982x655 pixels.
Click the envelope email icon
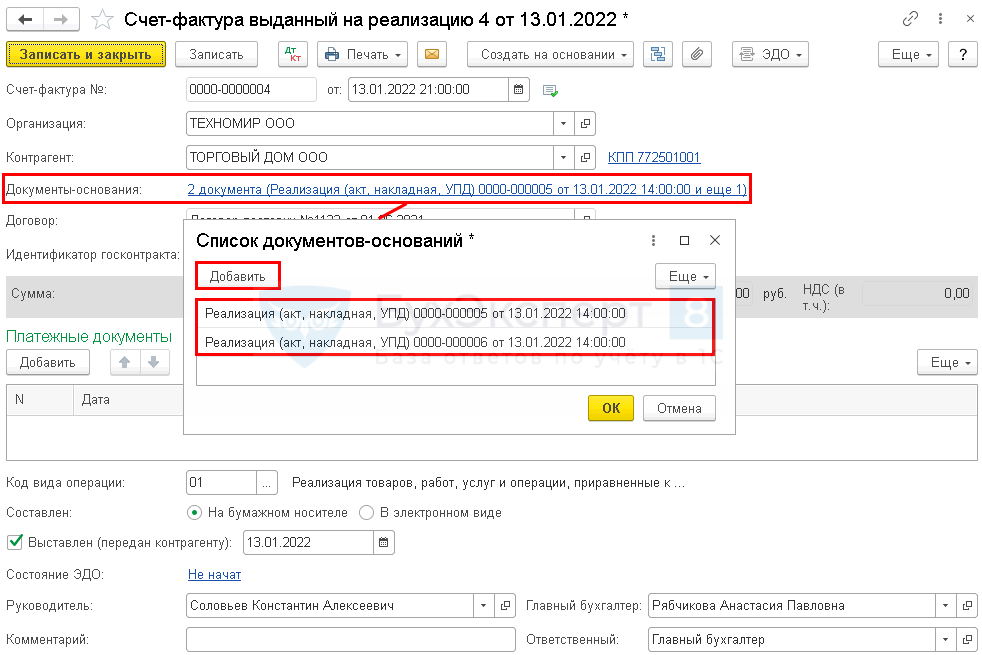[432, 54]
